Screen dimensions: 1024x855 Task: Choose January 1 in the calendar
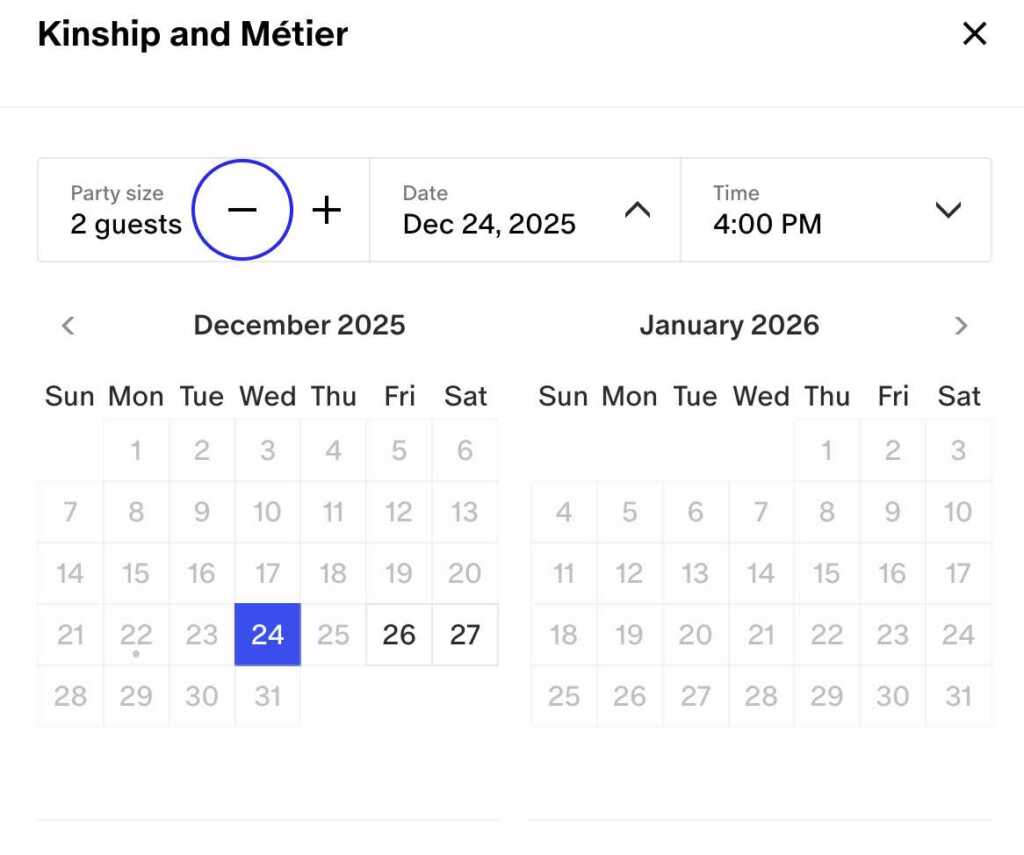tap(827, 451)
